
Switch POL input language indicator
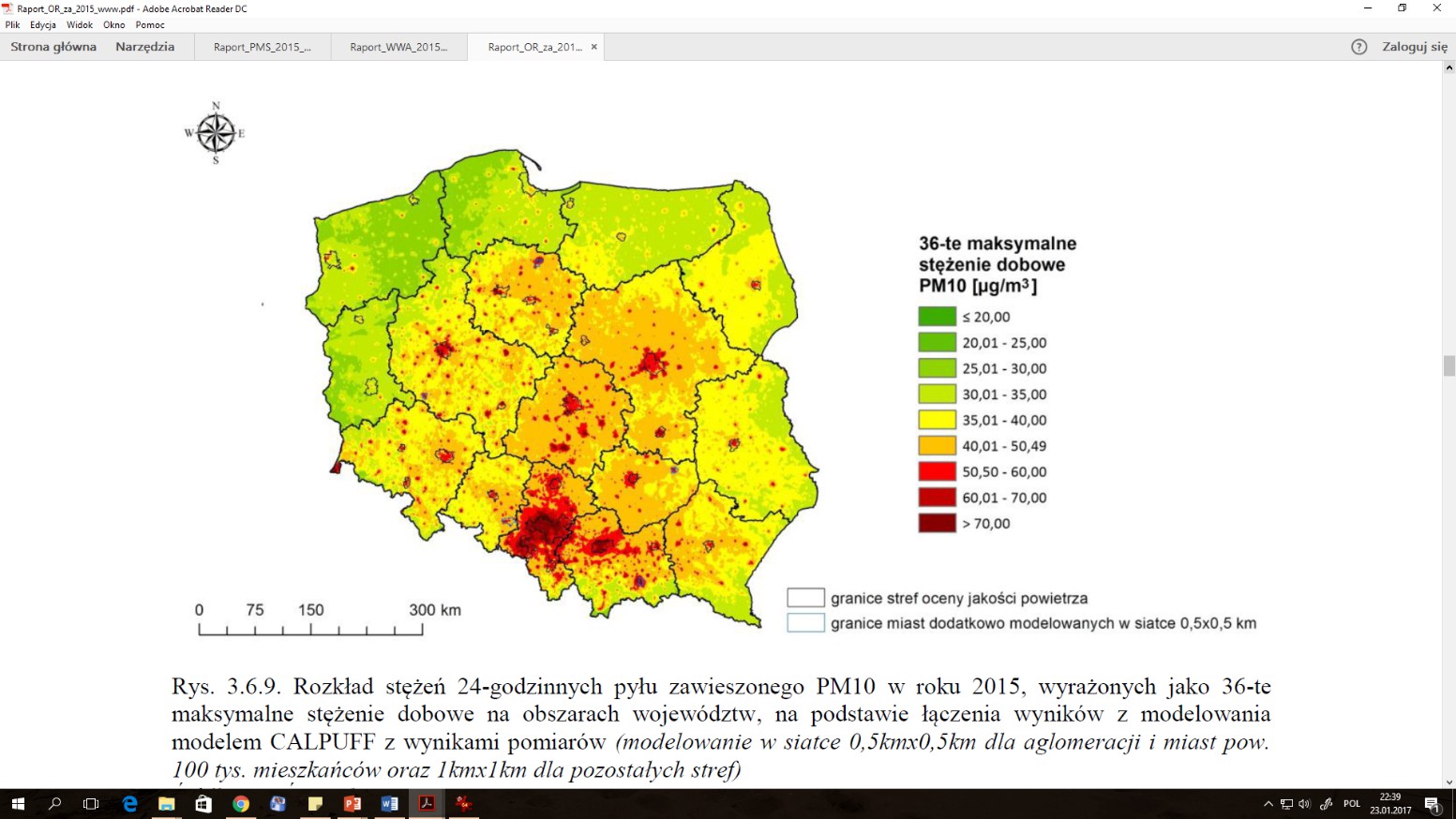click(x=1352, y=804)
